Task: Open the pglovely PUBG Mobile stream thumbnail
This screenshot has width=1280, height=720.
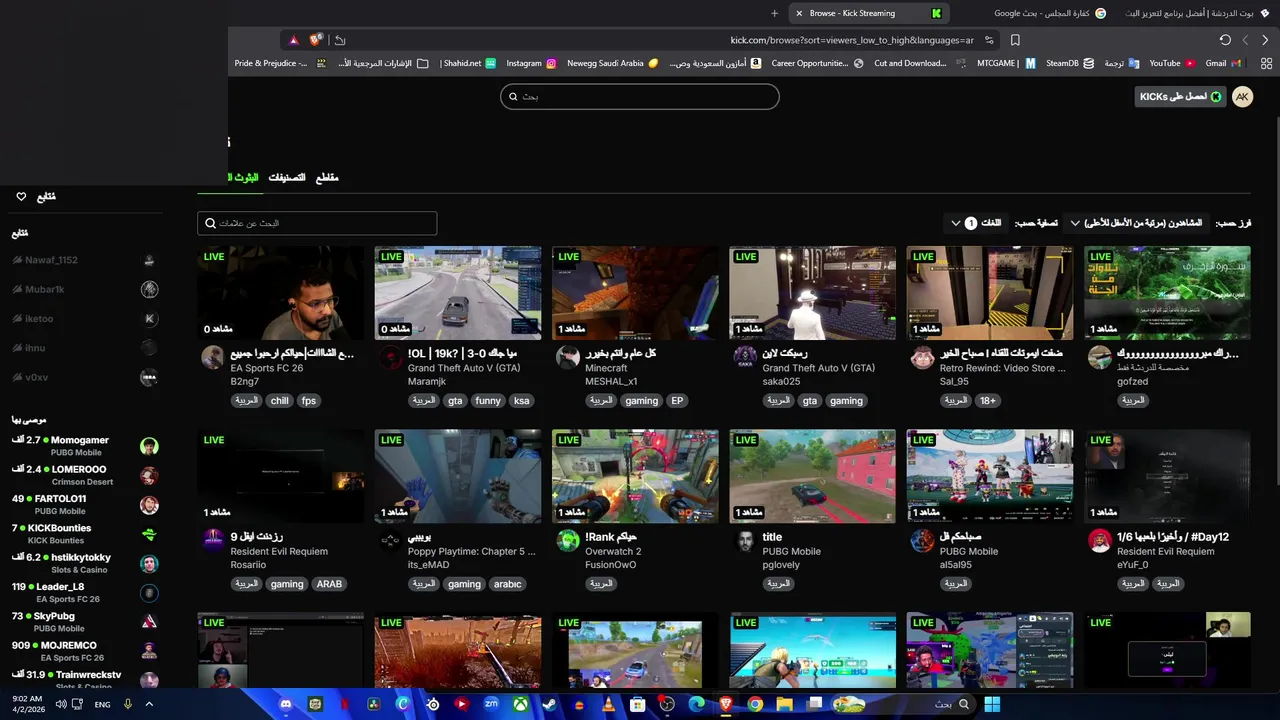Action: tap(812, 476)
